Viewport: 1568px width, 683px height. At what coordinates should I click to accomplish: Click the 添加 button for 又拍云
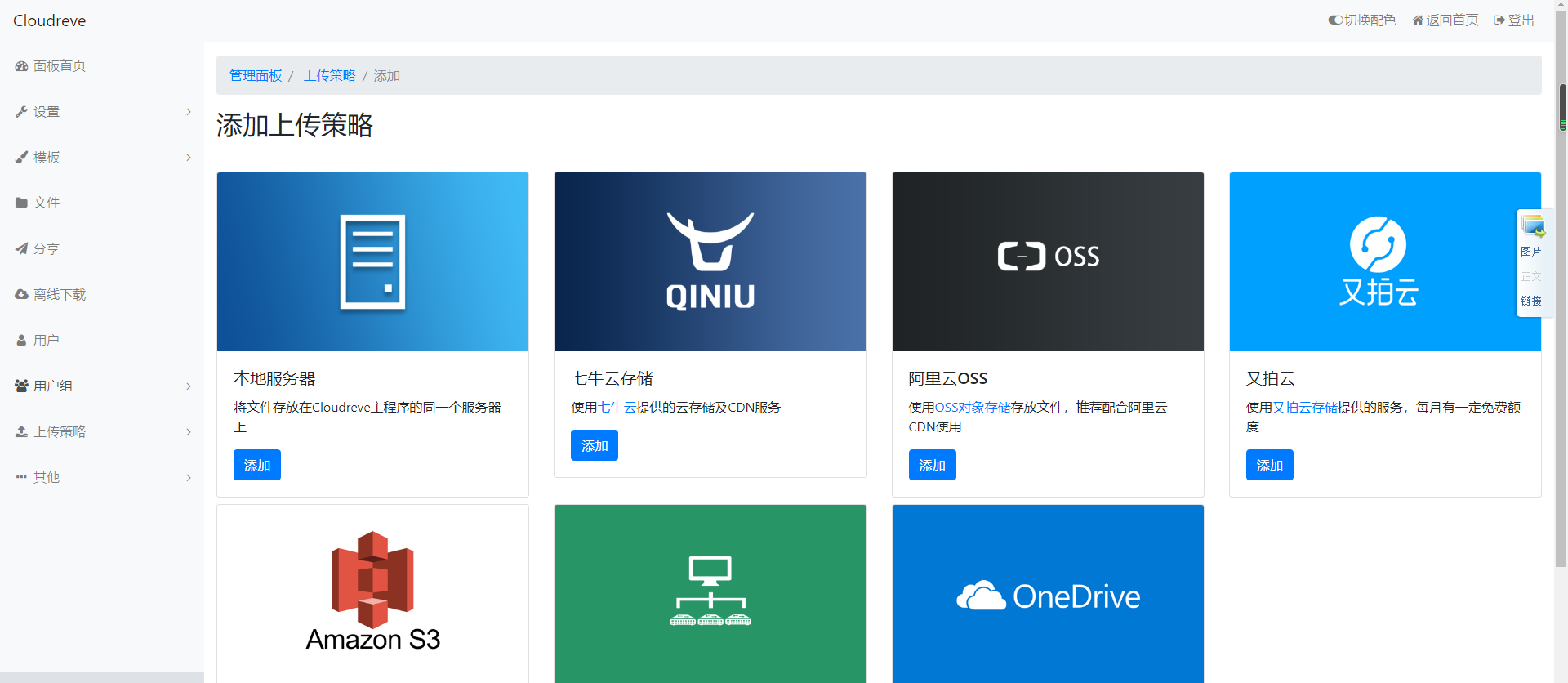tap(1270, 465)
